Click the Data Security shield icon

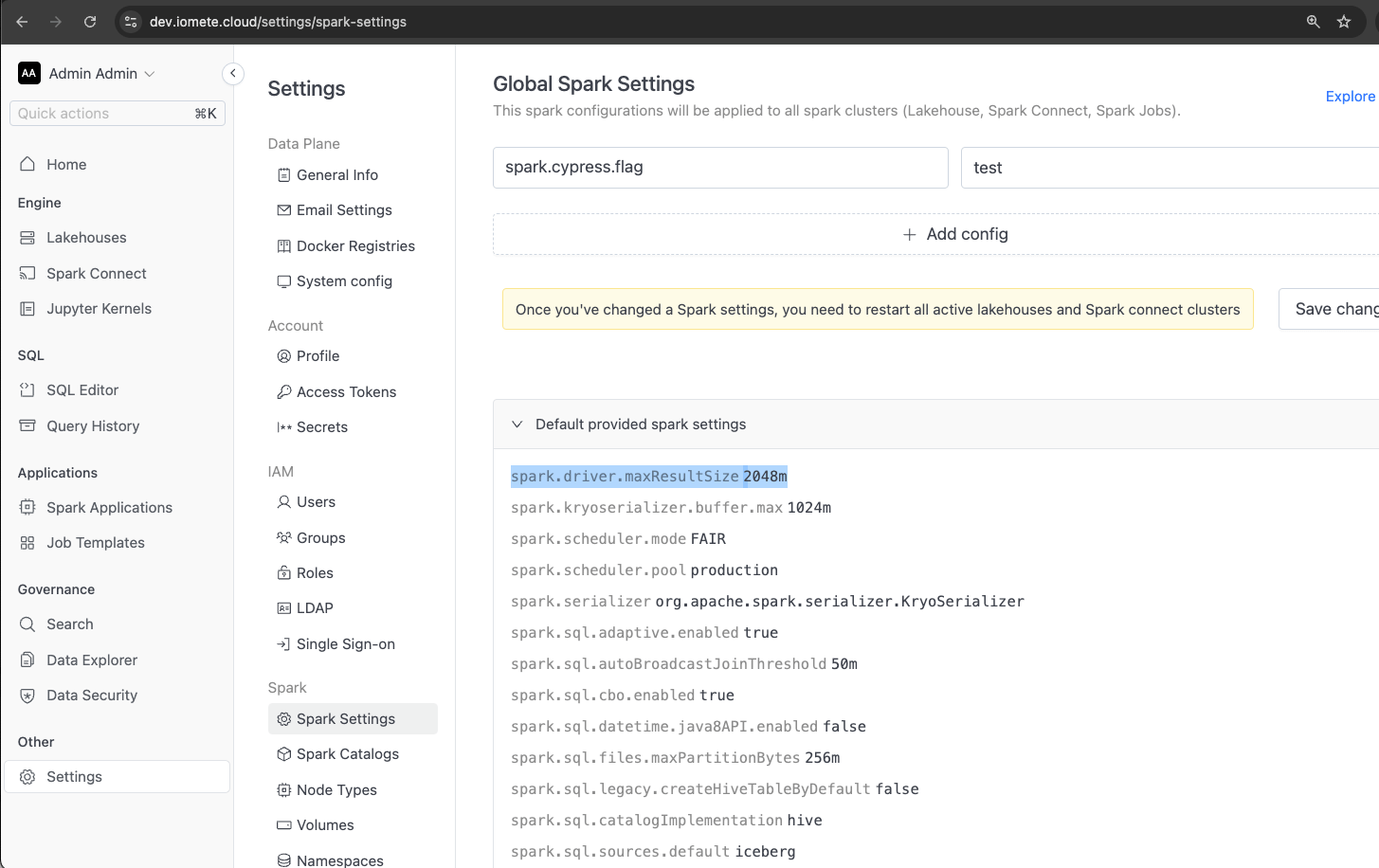coord(27,696)
